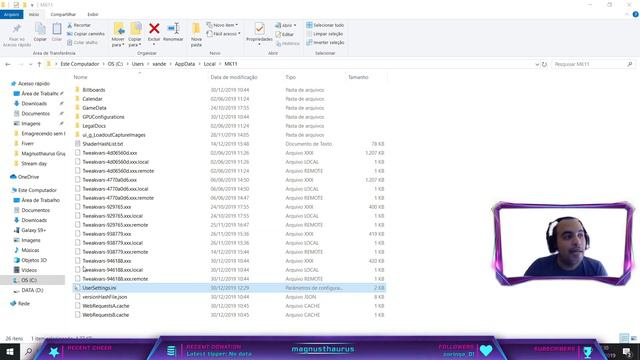Viewport: 640px width, 360px height.
Task: Open Objetos 3D in navigation pane
Action: pyautogui.click(x=34, y=260)
